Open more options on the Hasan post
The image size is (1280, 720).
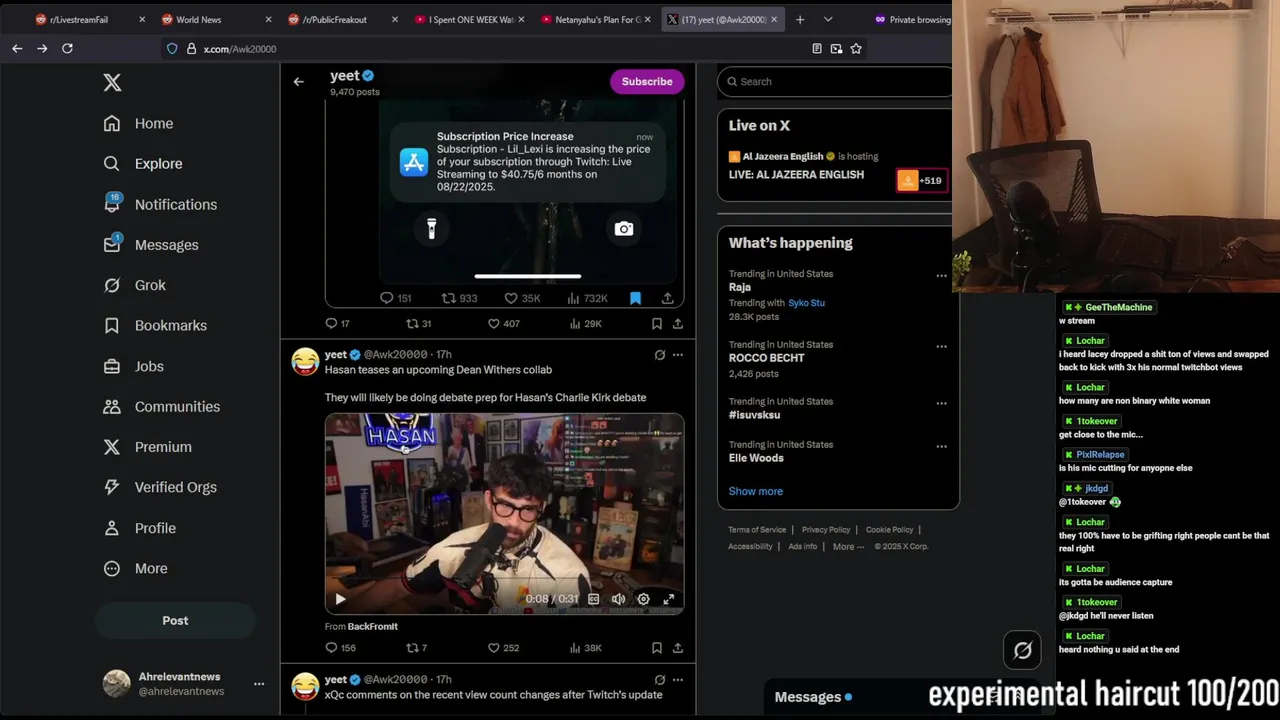coord(678,354)
